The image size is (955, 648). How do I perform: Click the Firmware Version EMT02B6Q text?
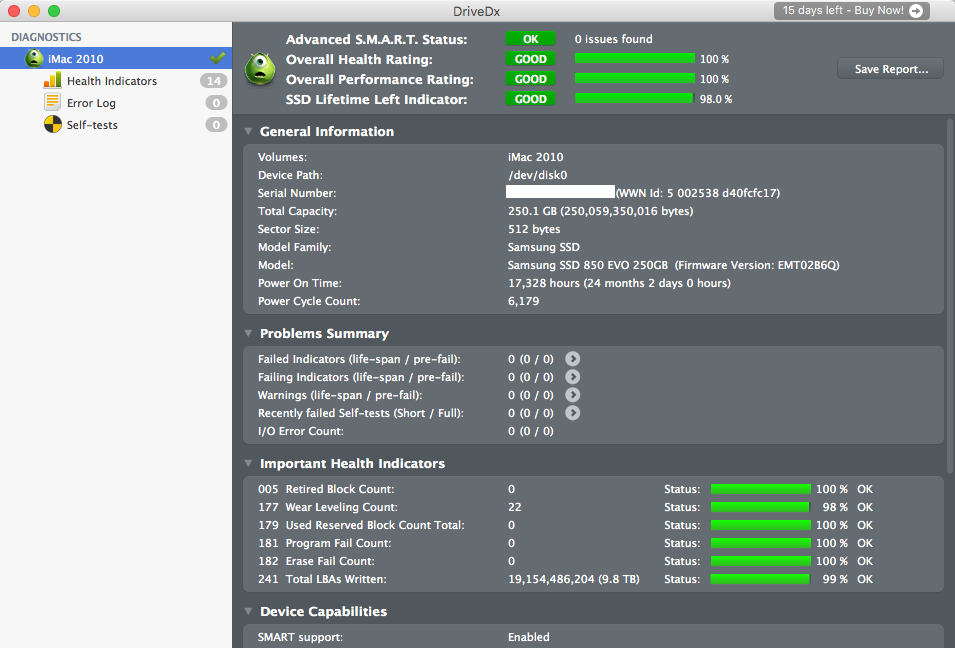[x=757, y=265]
